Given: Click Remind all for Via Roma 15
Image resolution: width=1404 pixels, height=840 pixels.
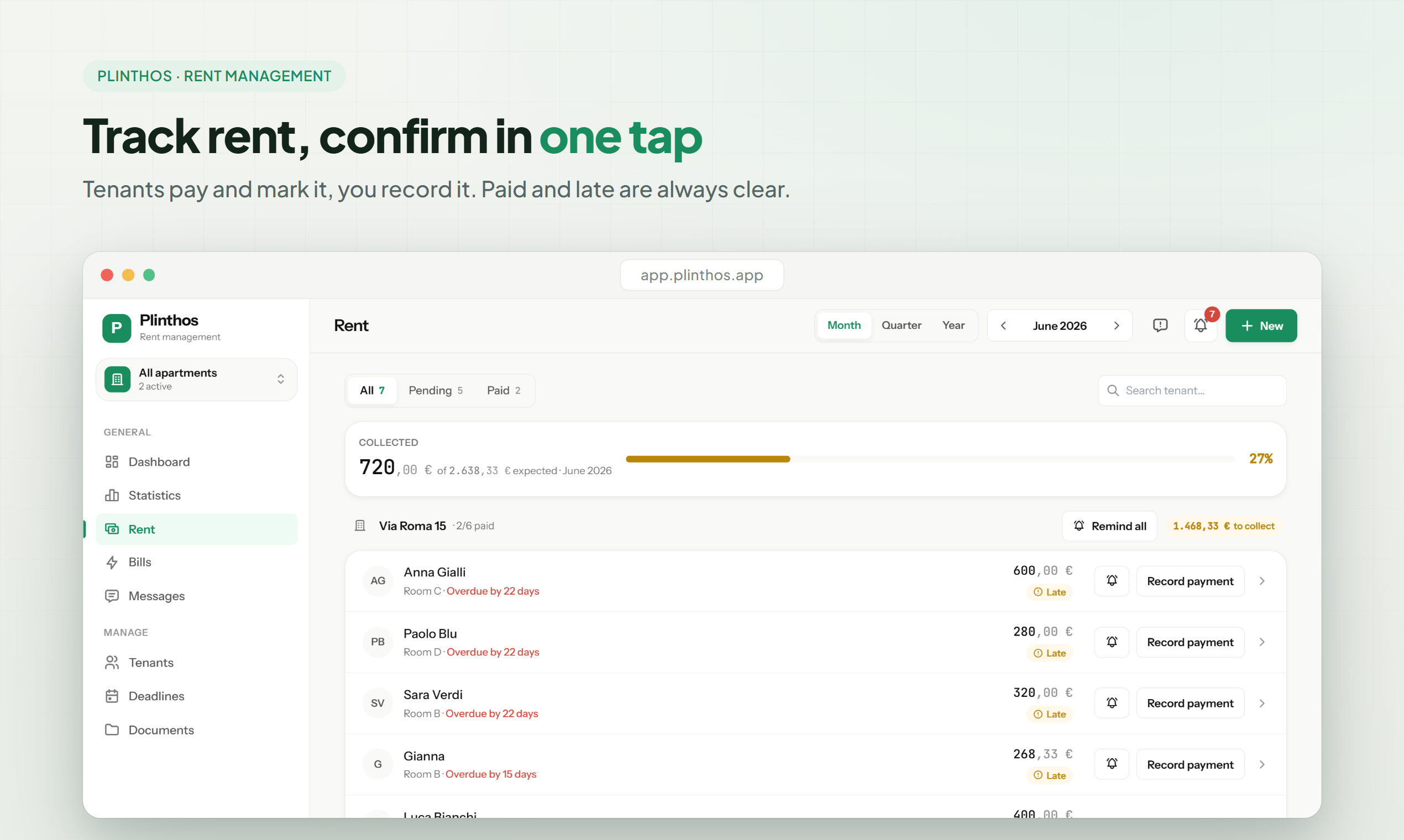Looking at the screenshot, I should point(1109,526).
